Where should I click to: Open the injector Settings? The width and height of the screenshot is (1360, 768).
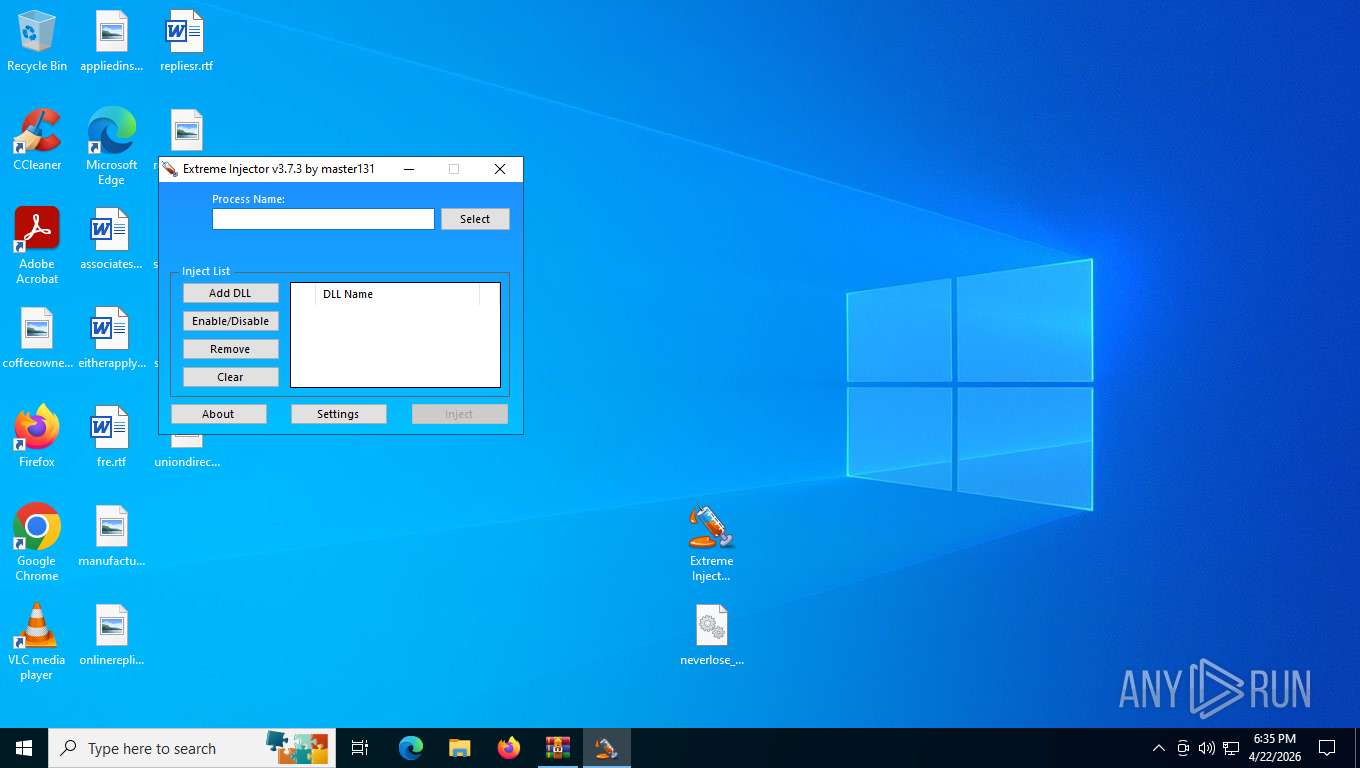click(x=338, y=414)
